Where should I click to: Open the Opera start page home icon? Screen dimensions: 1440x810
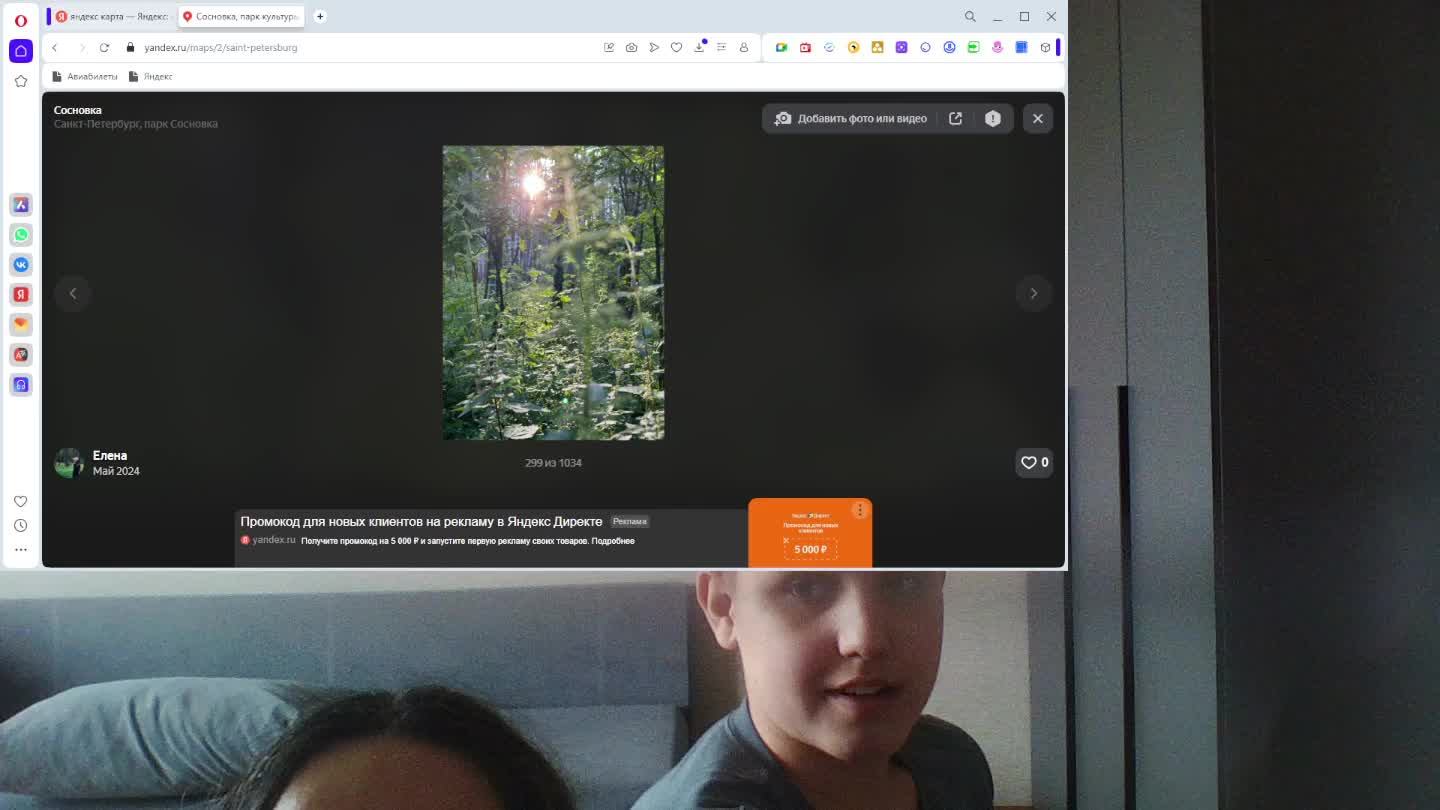[21, 51]
